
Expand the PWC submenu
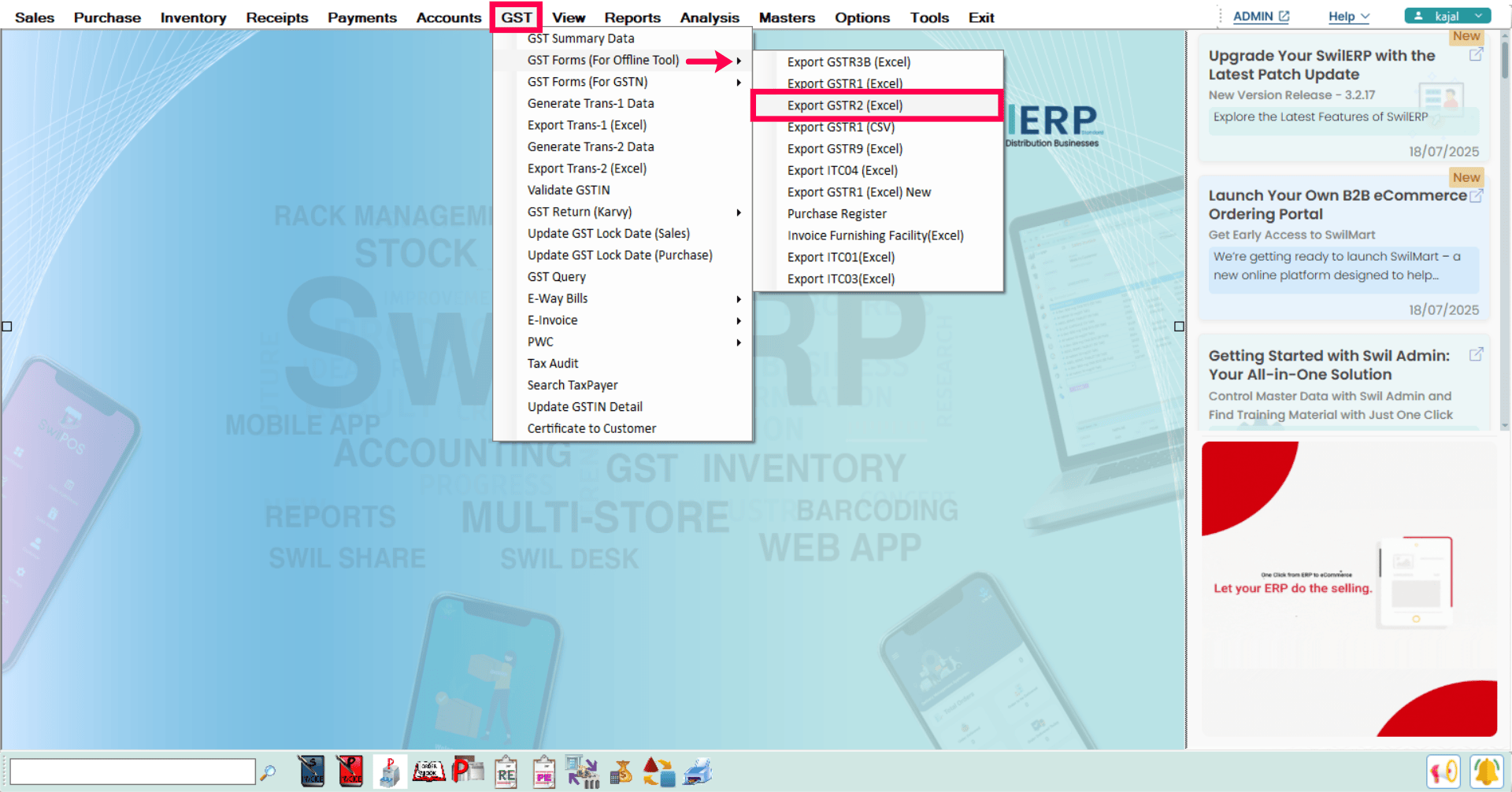(622, 342)
